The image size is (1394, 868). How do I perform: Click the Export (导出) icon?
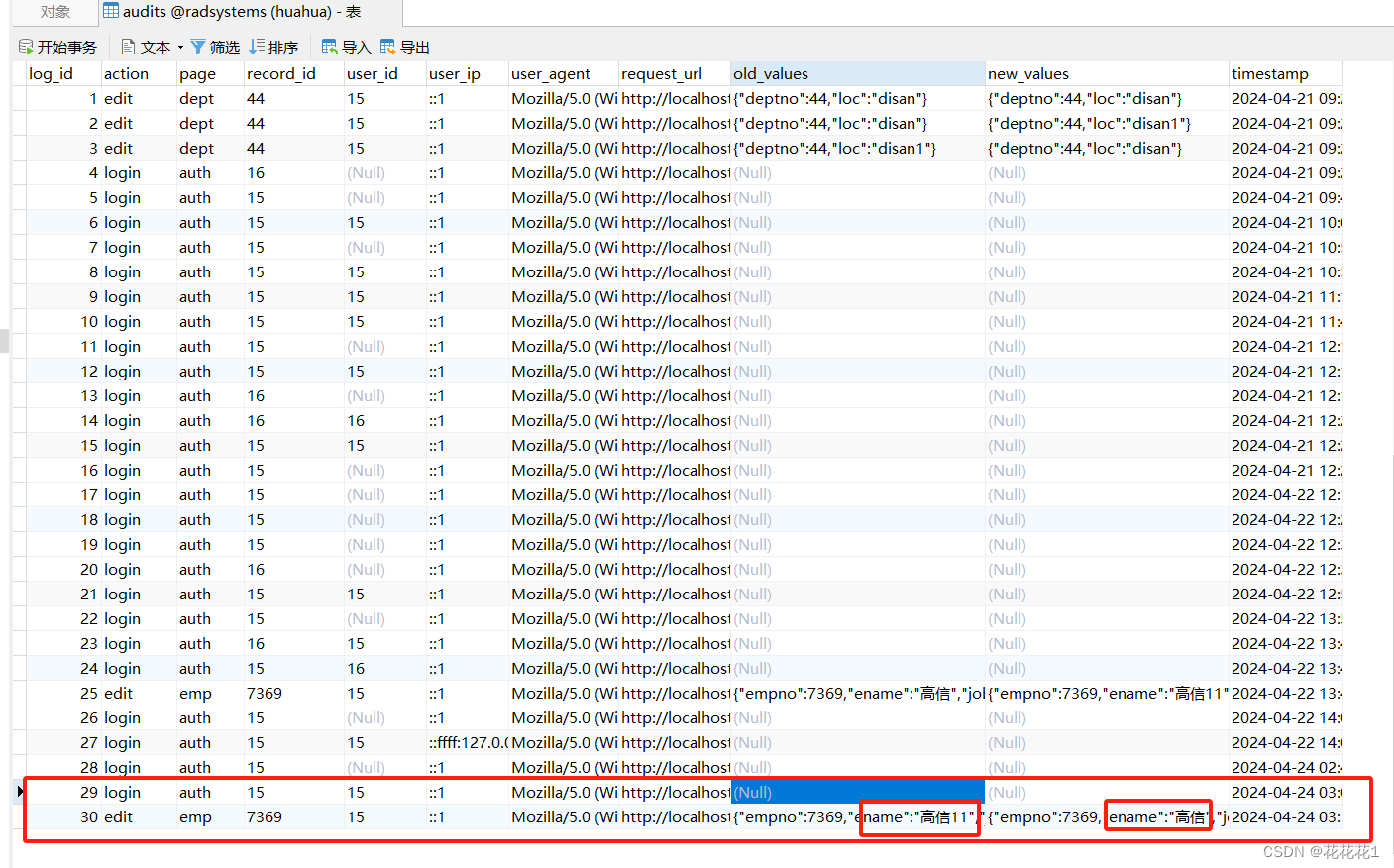(388, 47)
